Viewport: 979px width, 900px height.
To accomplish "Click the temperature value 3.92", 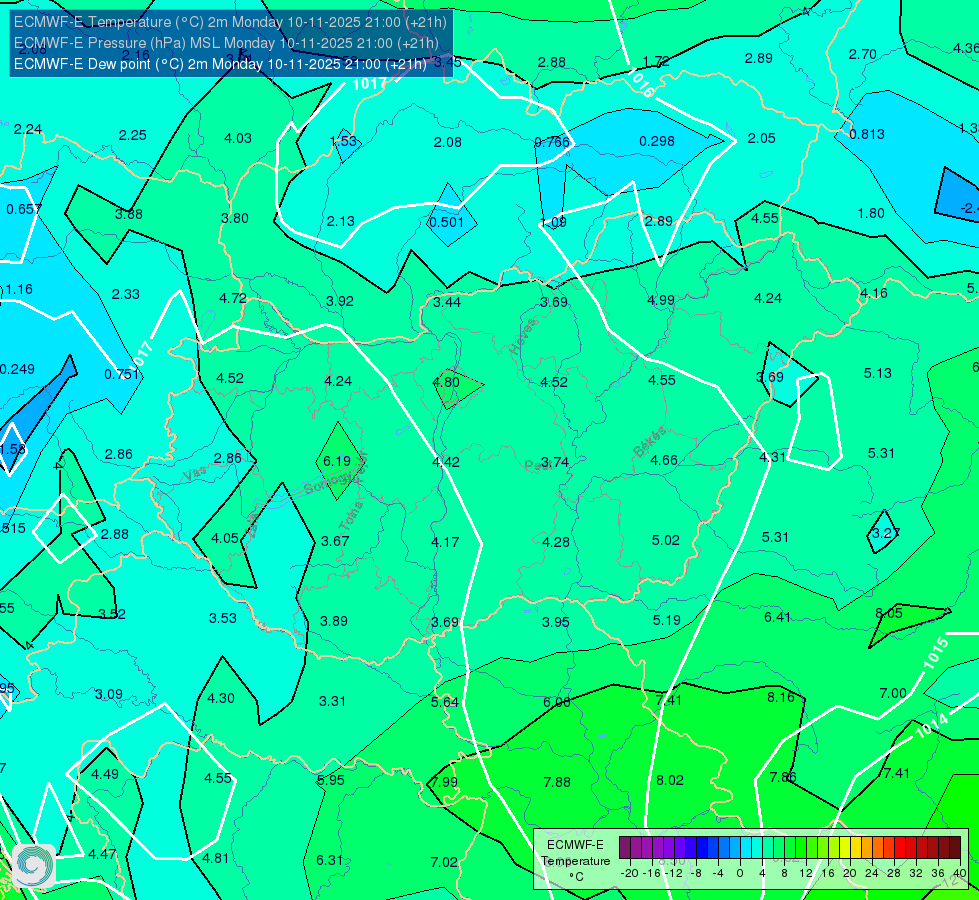I will click(x=340, y=301).
